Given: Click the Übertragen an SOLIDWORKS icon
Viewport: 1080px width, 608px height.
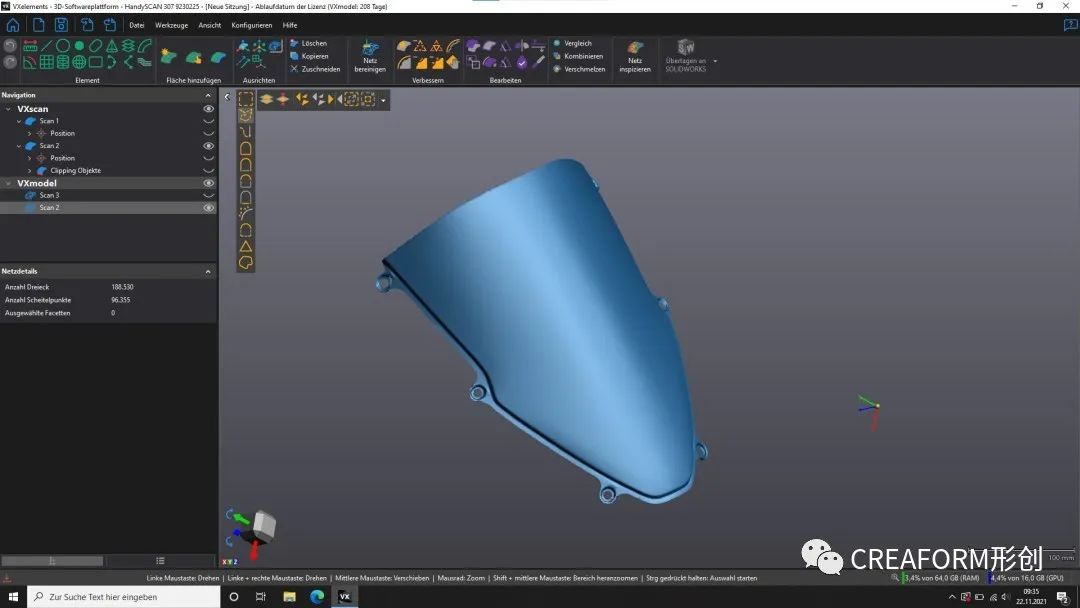Looking at the screenshot, I should point(686,56).
